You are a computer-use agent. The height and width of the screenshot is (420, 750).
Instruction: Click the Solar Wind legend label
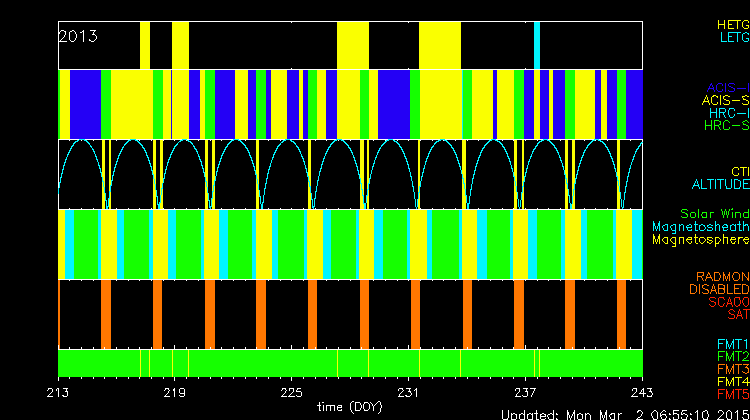714,214
